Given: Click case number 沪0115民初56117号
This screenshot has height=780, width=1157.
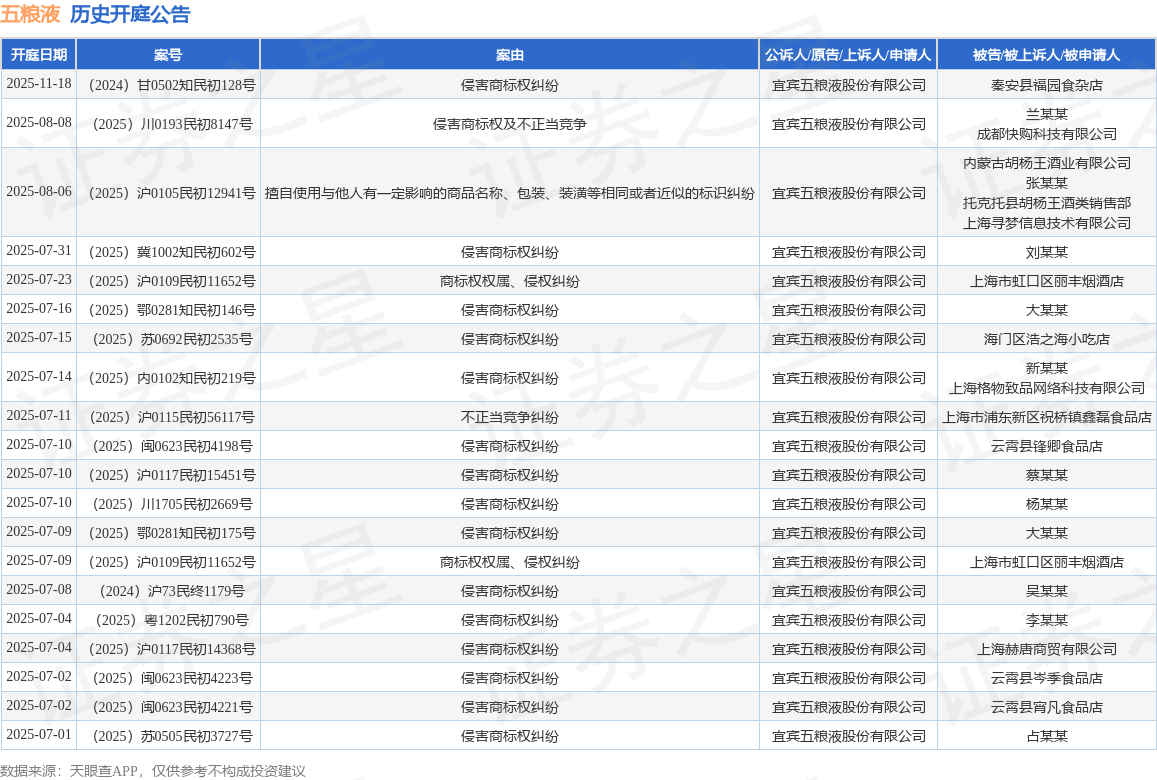Looking at the screenshot, I should tap(172, 417).
